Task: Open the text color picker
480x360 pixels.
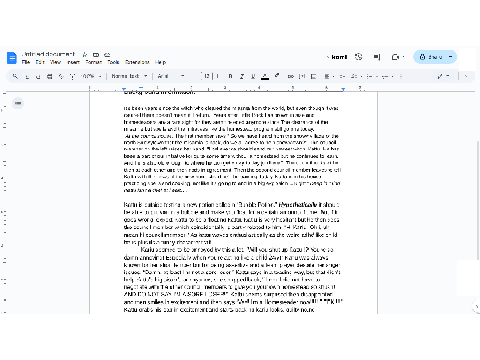Action: pos(265,76)
